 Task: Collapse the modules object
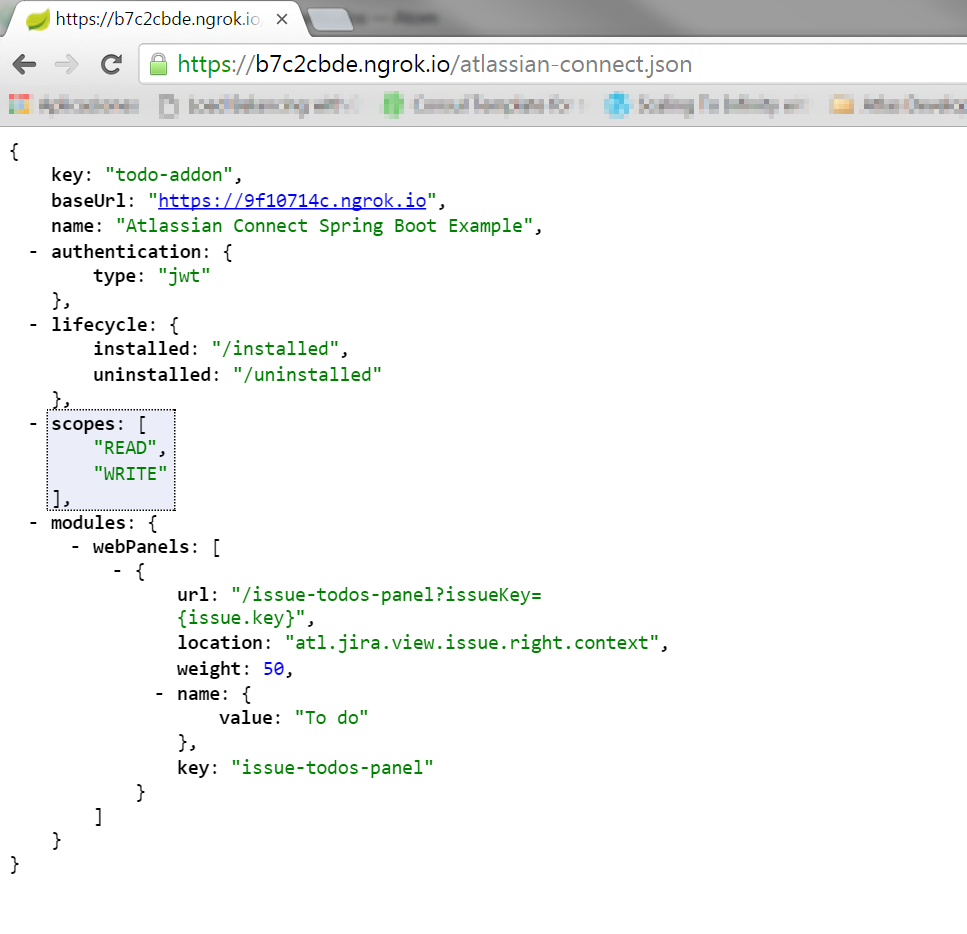click(33, 522)
